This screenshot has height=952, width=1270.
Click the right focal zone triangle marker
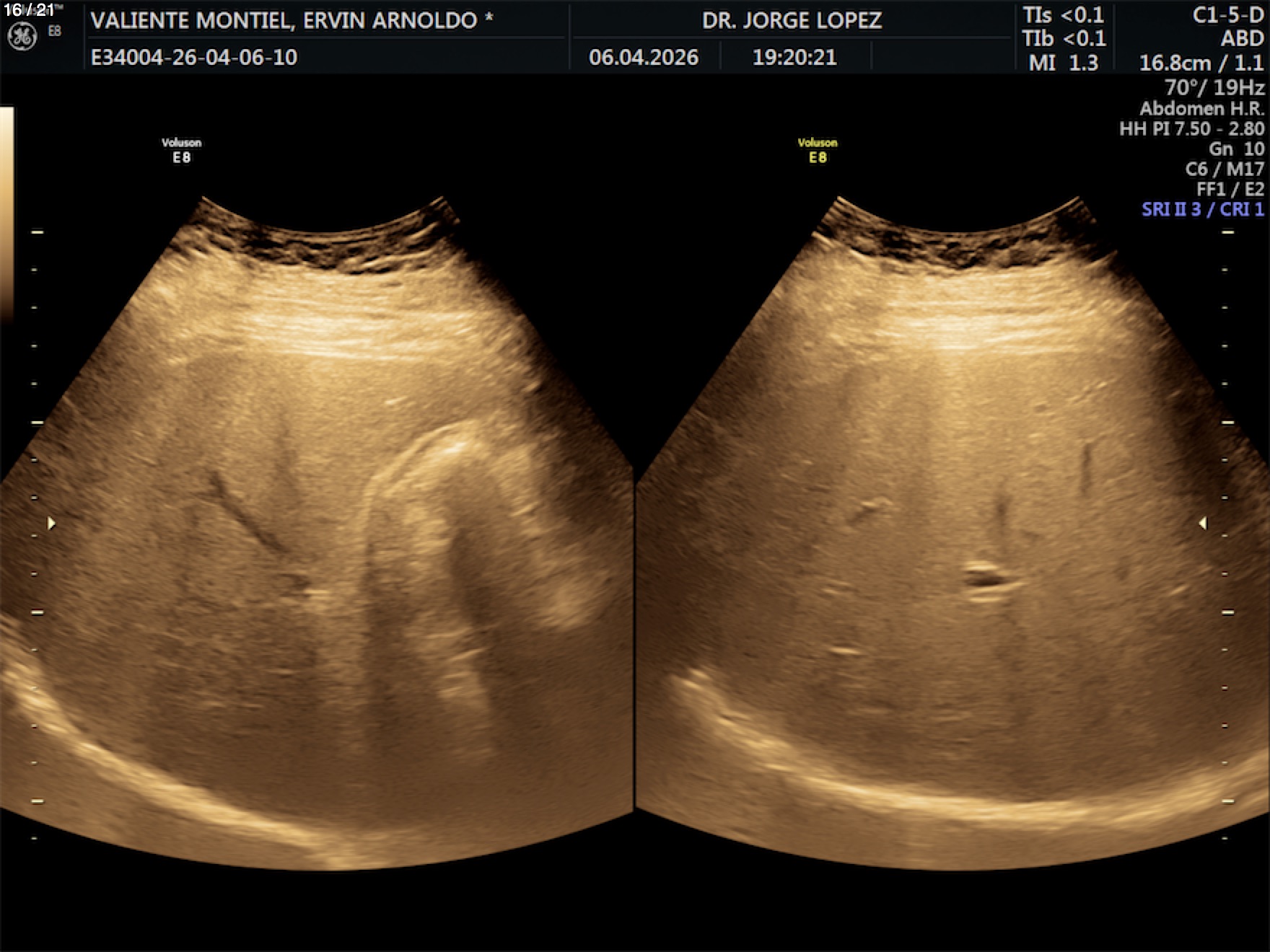click(x=1202, y=523)
